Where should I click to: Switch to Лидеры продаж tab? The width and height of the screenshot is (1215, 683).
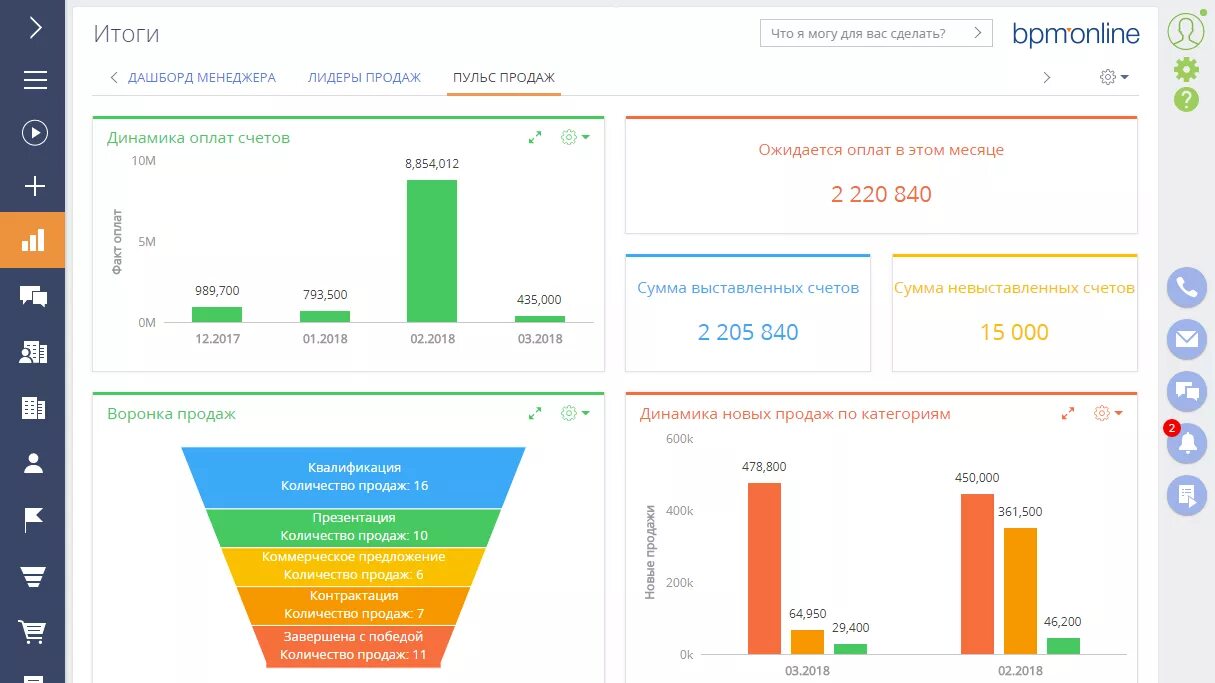[x=364, y=77]
